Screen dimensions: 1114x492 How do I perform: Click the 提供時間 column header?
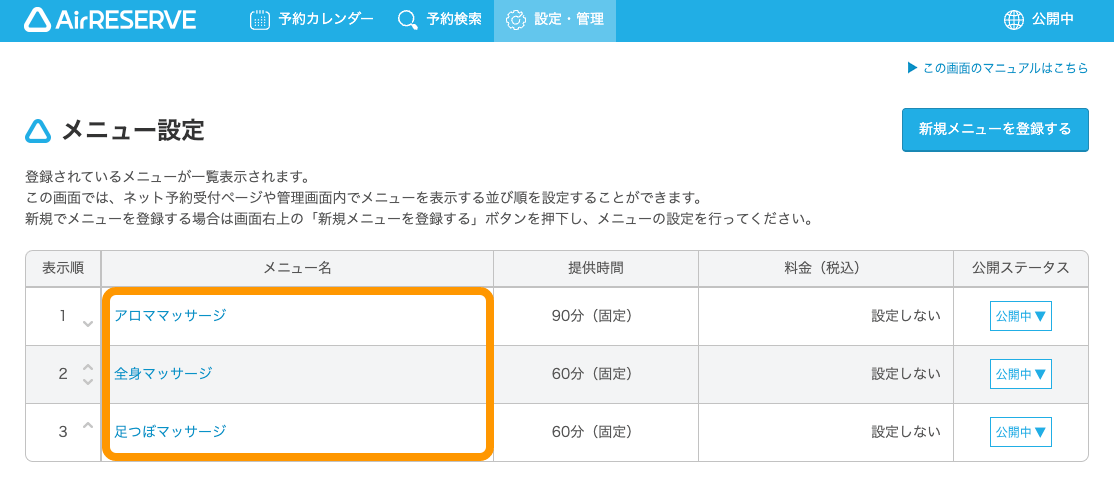595,268
